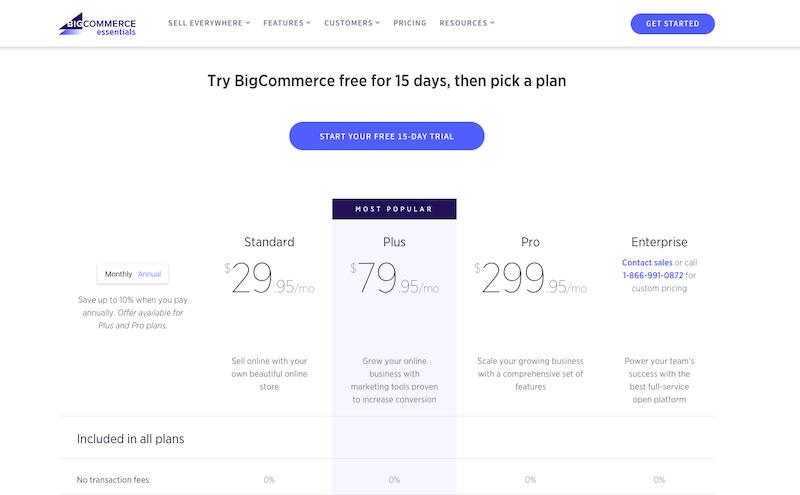Open the Customers dropdown menu
Screen dimensions: 800x495
click(352, 23)
